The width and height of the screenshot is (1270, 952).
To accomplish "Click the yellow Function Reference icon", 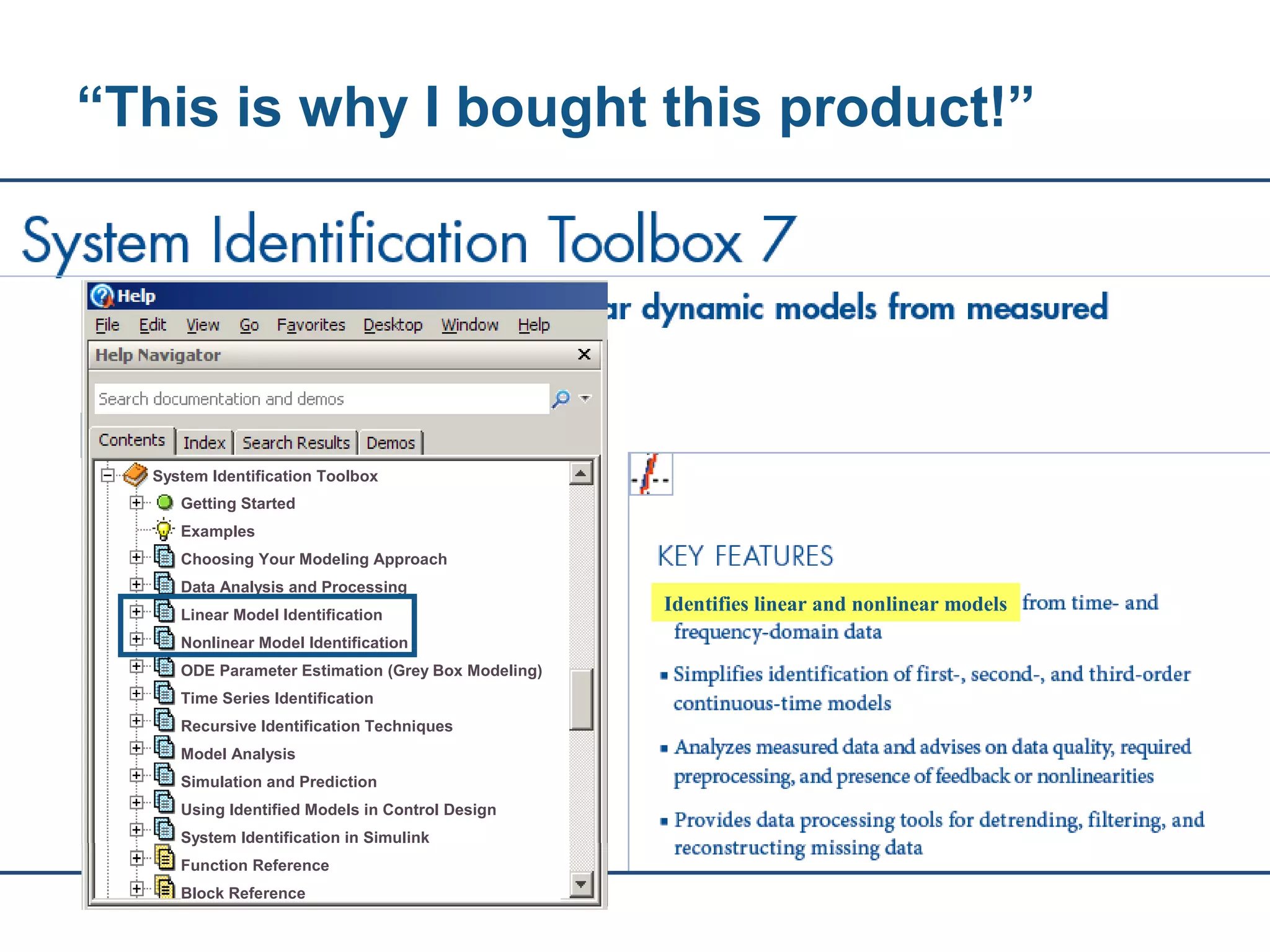I will pyautogui.click(x=164, y=858).
